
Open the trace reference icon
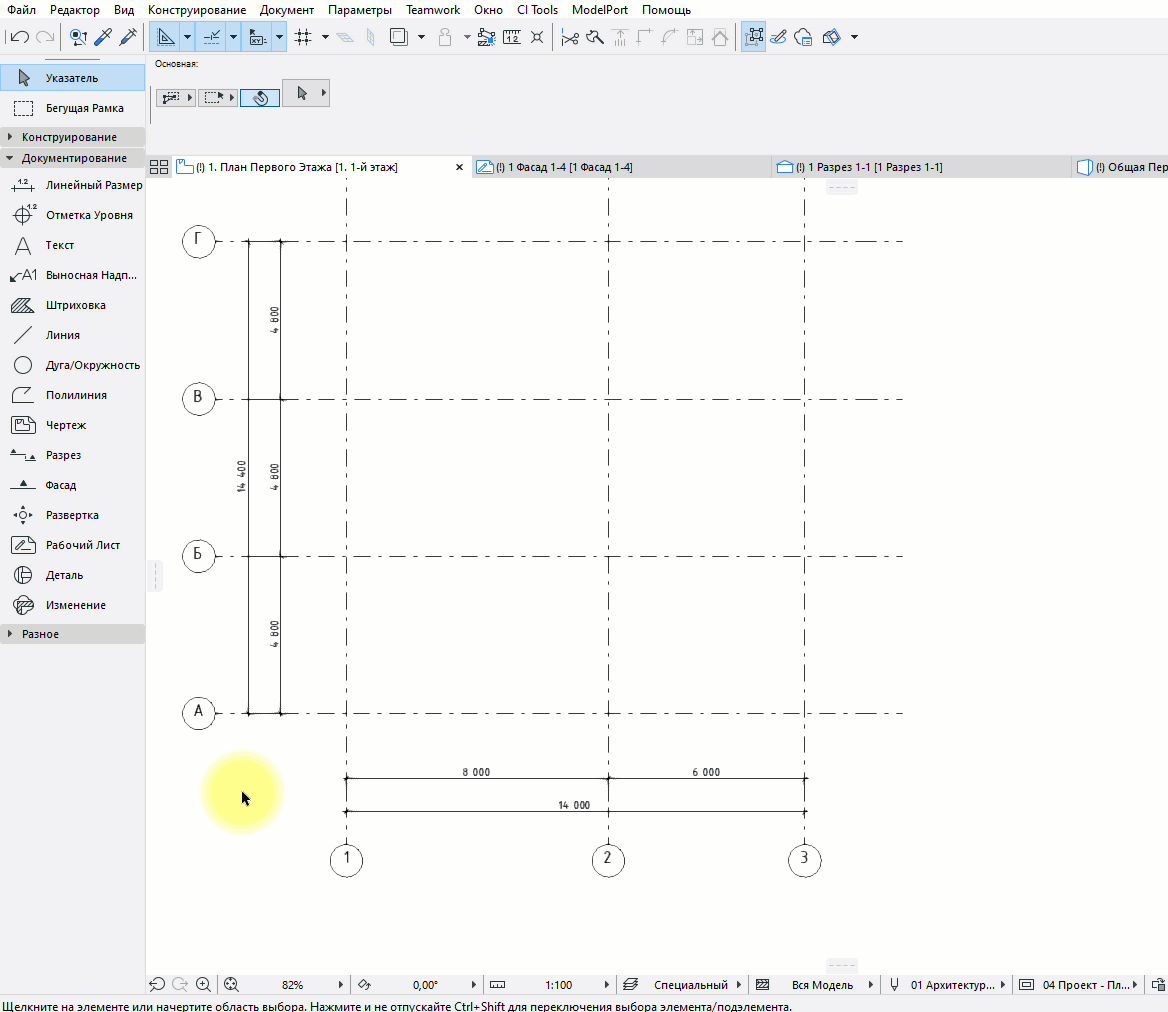point(399,36)
